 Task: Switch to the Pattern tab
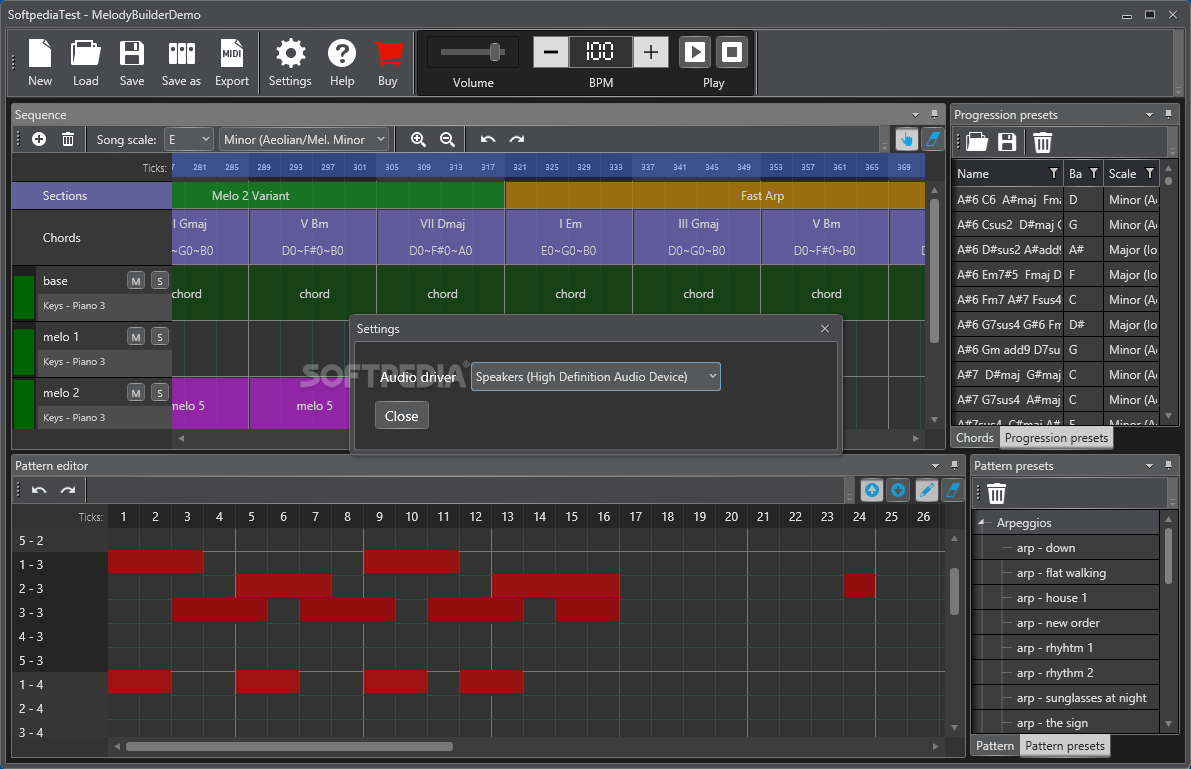pyautogui.click(x=994, y=746)
